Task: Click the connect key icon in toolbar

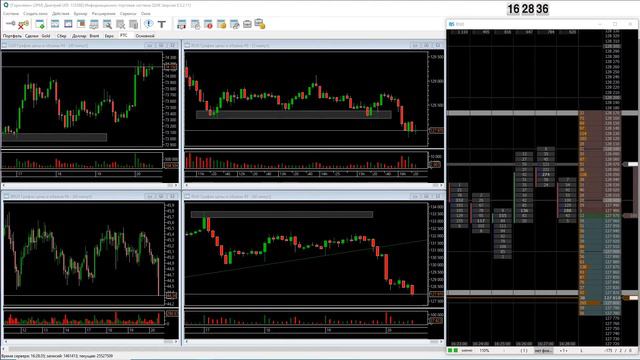Action: click(11, 24)
